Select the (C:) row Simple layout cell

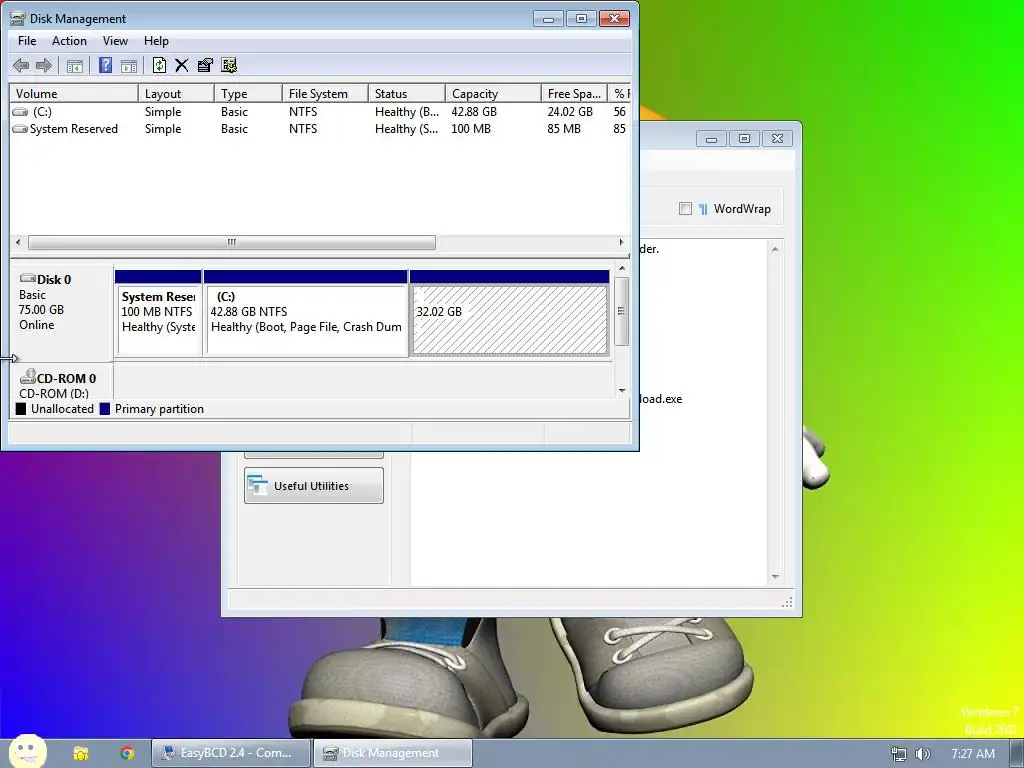click(x=163, y=112)
